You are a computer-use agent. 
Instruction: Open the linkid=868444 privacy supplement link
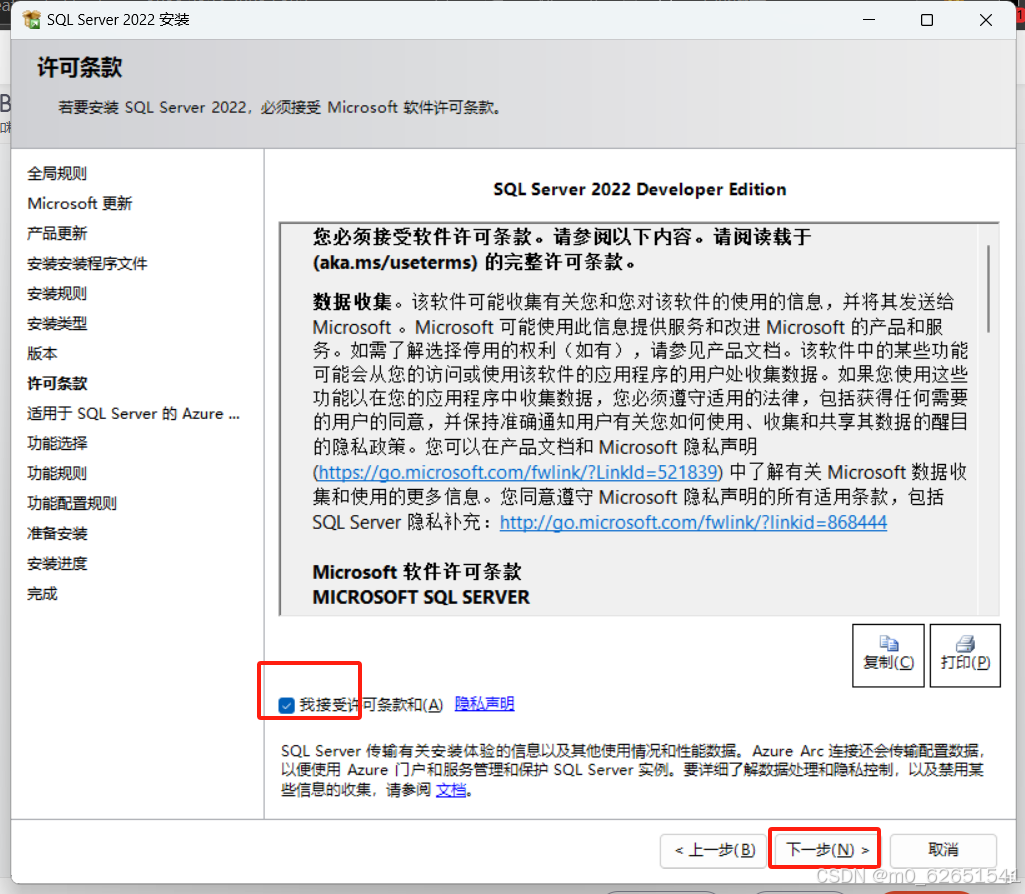pyautogui.click(x=694, y=522)
